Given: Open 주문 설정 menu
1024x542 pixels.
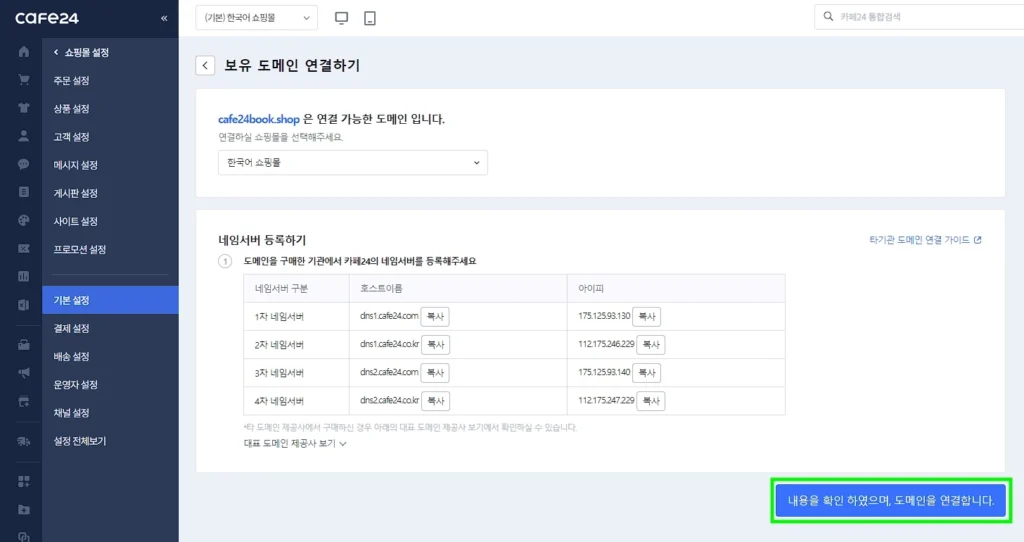Looking at the screenshot, I should pyautogui.click(x=71, y=80).
